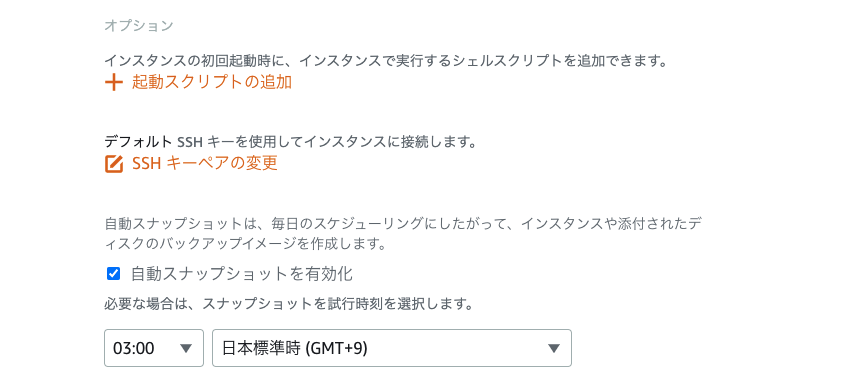
Task: Click the オプション section heading
Action: pos(139,26)
